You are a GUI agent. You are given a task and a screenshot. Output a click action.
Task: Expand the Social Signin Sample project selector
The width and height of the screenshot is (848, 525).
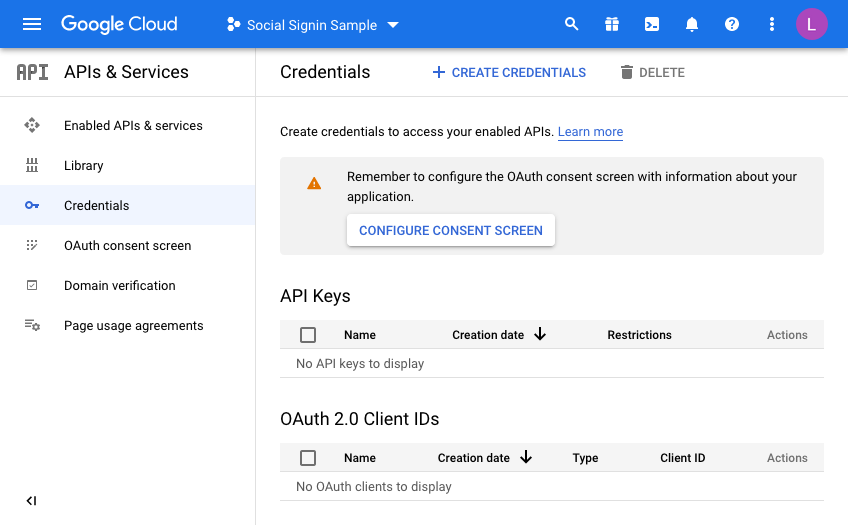tap(312, 25)
